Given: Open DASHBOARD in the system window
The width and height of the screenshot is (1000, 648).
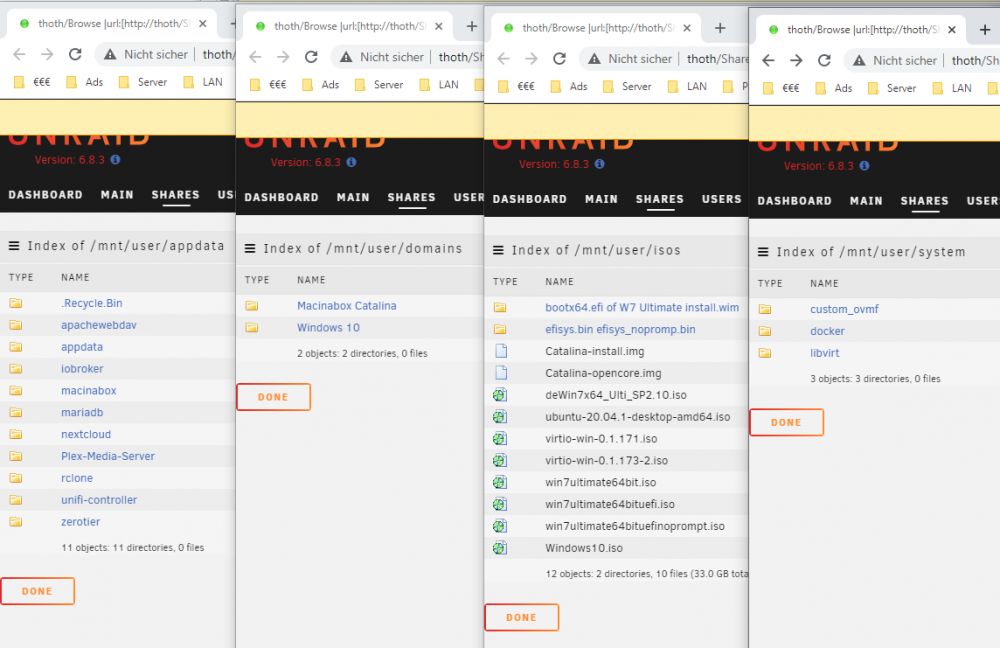Looking at the screenshot, I should [x=795, y=201].
